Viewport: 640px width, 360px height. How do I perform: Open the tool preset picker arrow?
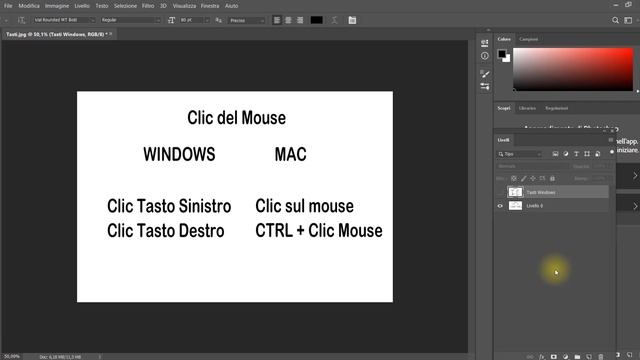point(6,20)
